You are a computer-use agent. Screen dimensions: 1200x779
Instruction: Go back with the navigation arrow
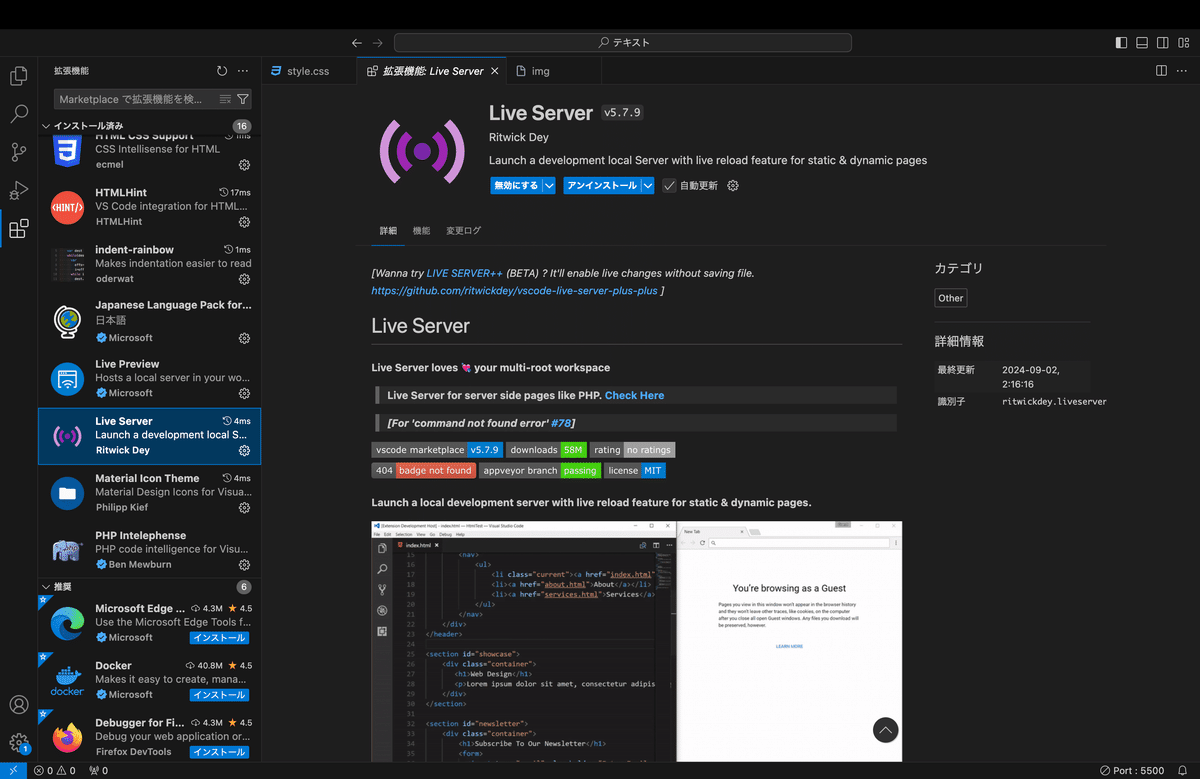[x=357, y=43]
